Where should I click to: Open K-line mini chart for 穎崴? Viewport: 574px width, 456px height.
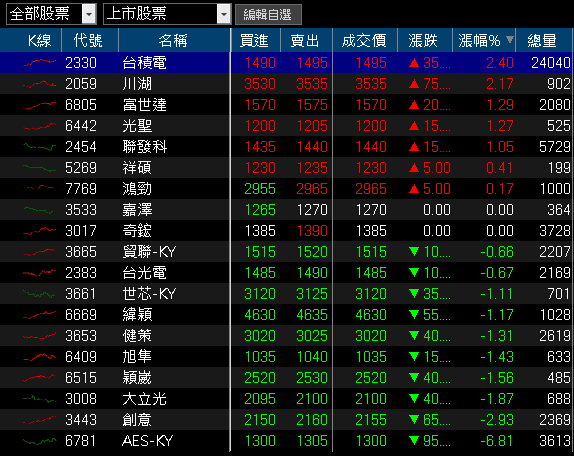(40, 378)
